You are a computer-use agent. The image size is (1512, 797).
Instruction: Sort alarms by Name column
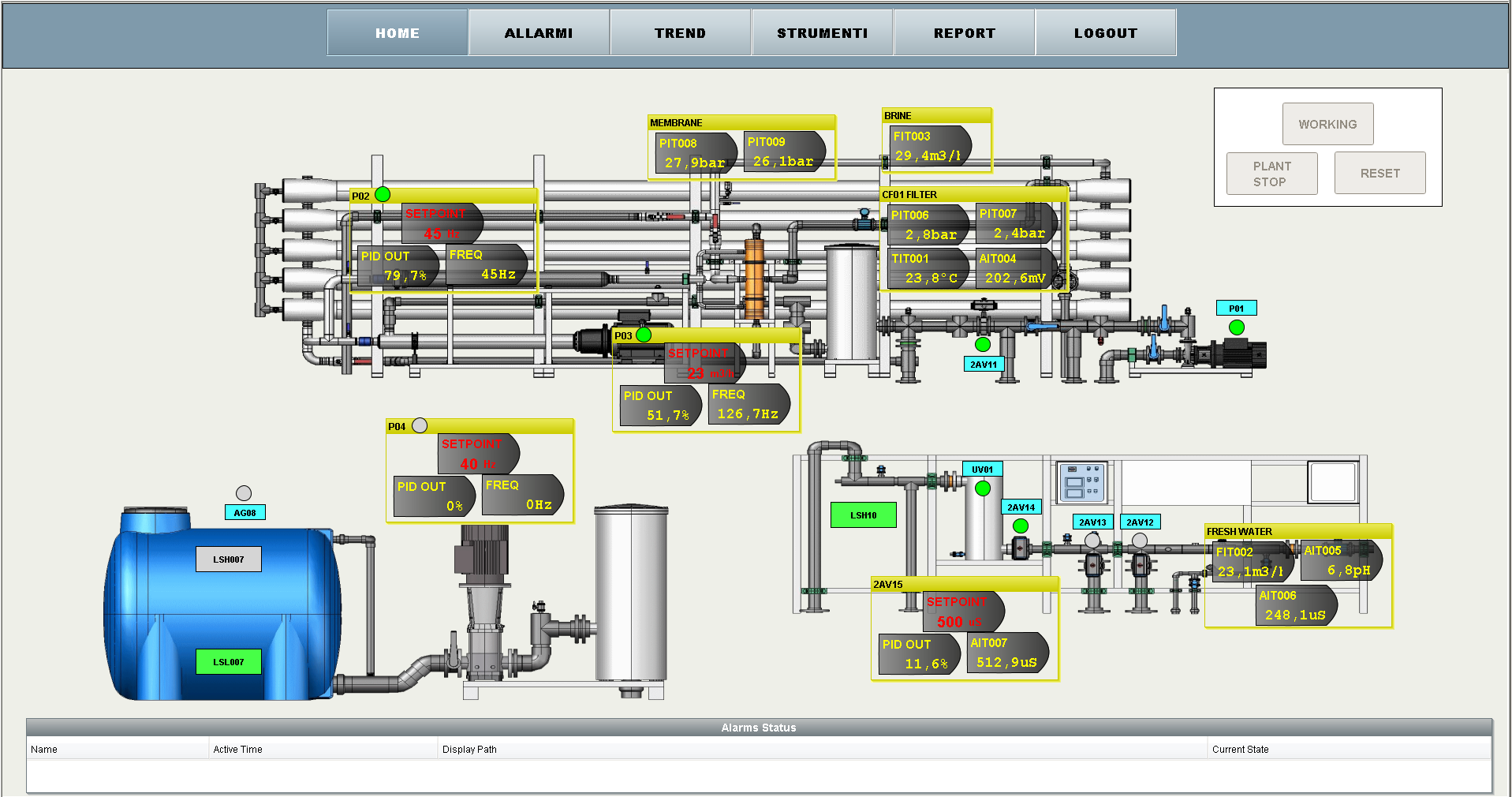(x=118, y=749)
